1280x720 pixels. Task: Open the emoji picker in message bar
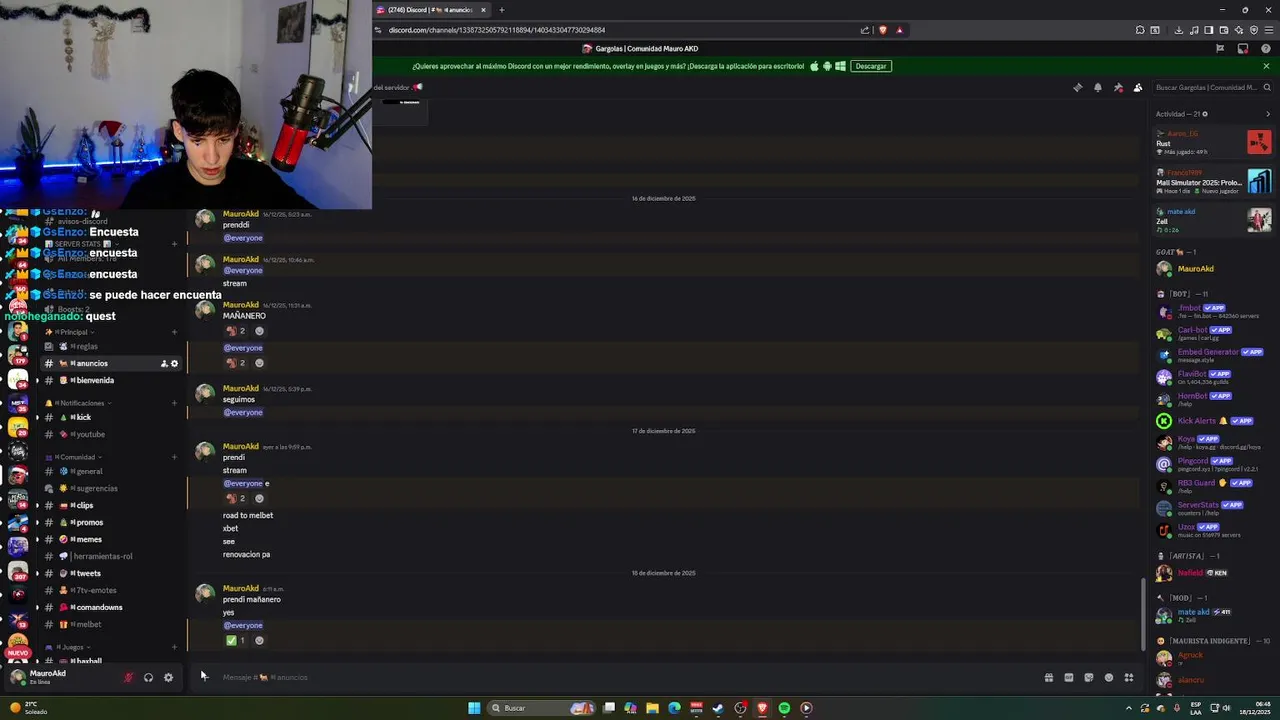click(1109, 677)
